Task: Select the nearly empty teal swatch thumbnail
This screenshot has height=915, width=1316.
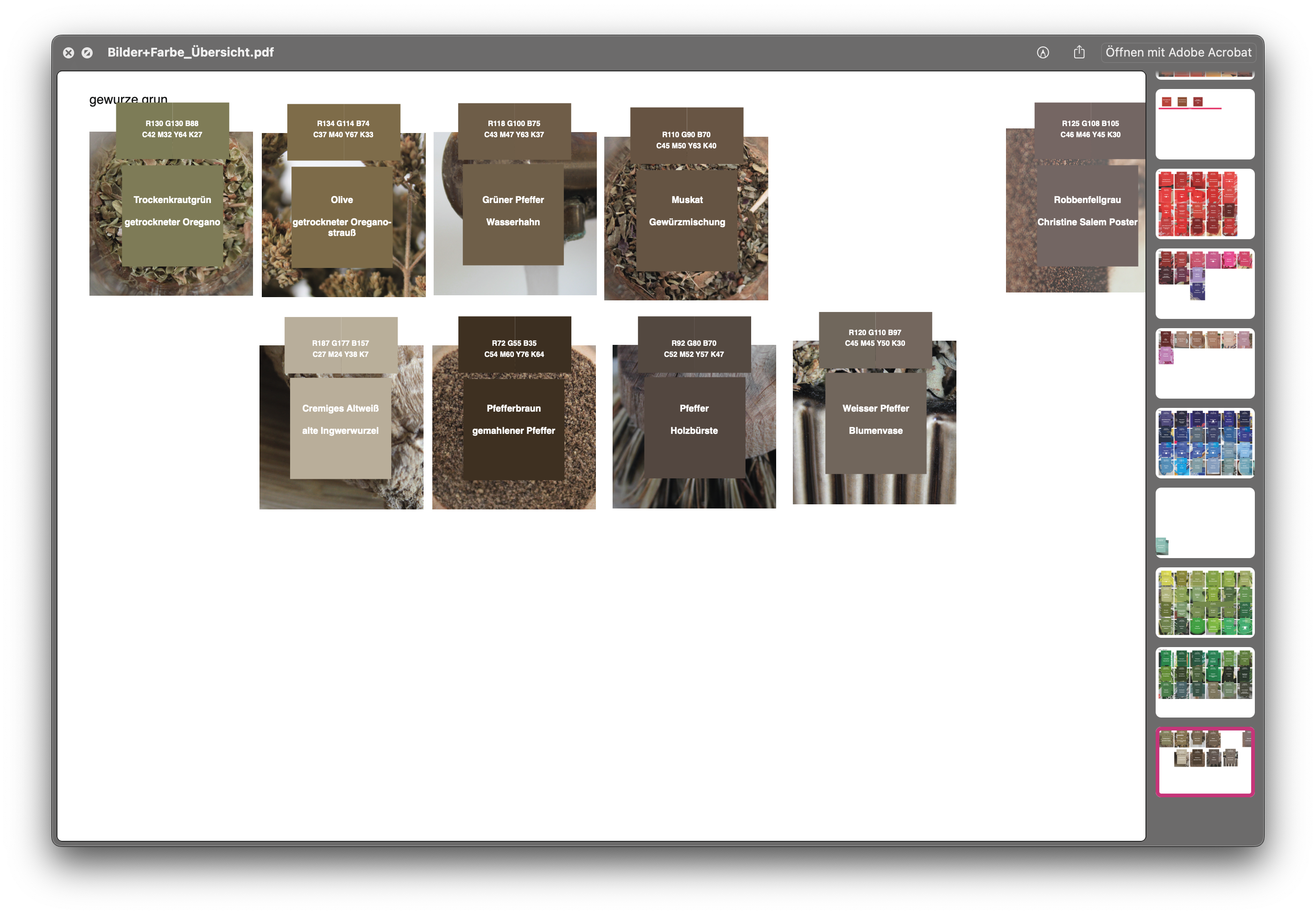Action: click(1204, 523)
